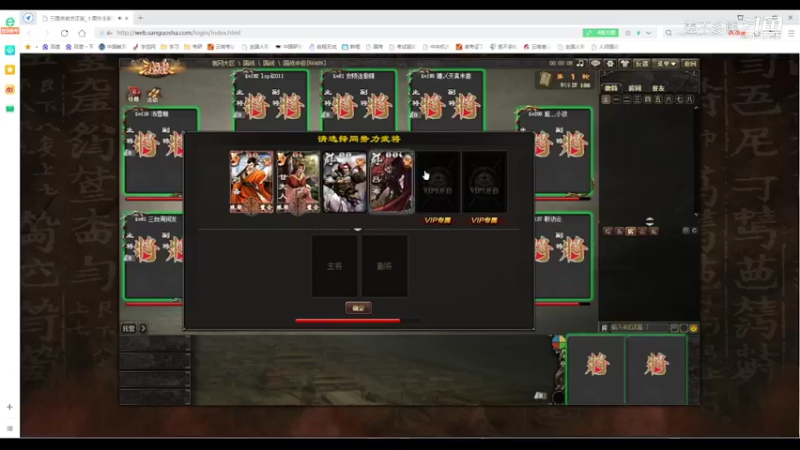Click the yellow star sidebar icon
The image size is (800, 450).
[10, 69]
